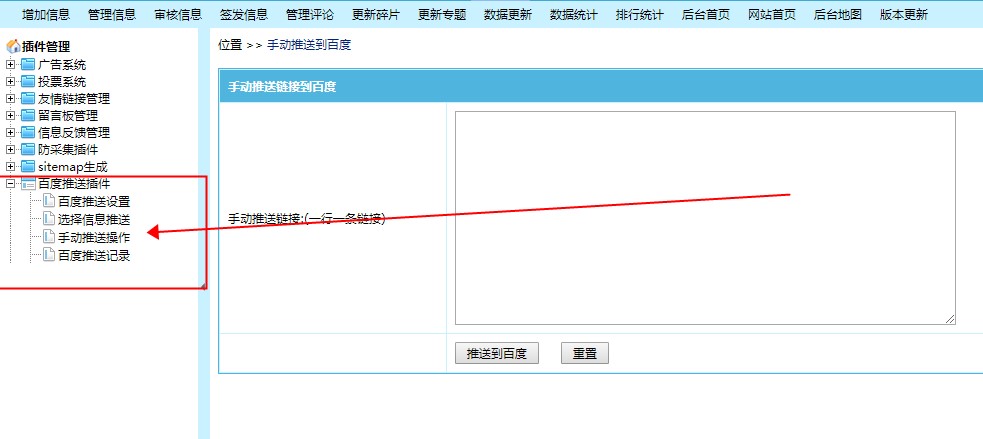Select the 投票系统 tree label

62,82
